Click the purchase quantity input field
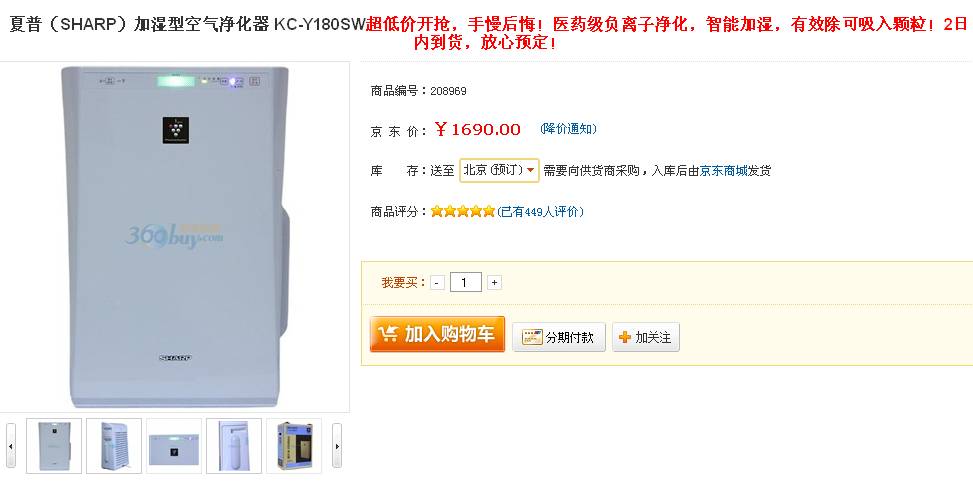 coord(465,283)
